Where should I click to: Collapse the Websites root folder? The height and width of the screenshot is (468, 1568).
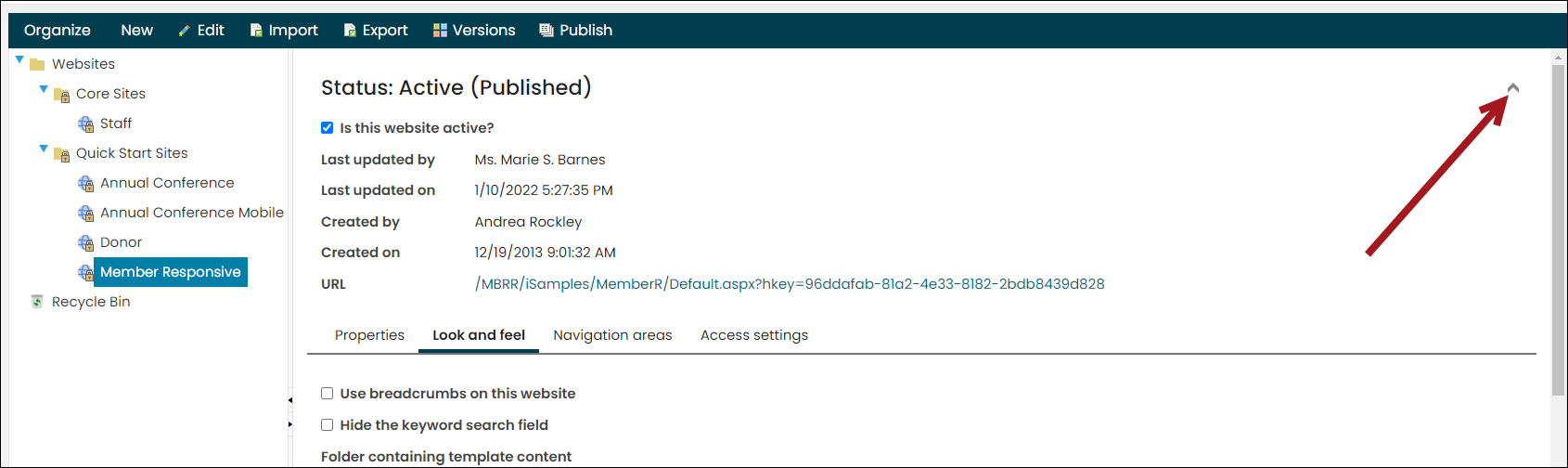19,59
